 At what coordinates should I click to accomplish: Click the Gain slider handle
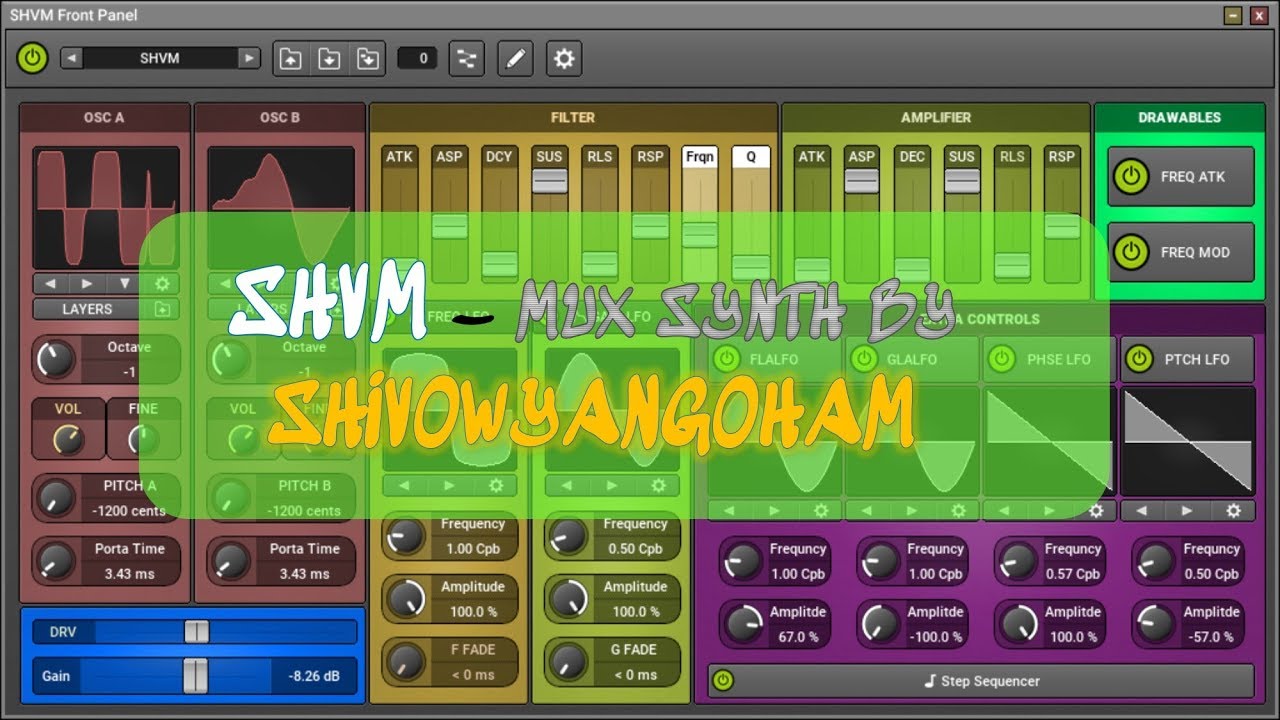click(x=196, y=676)
